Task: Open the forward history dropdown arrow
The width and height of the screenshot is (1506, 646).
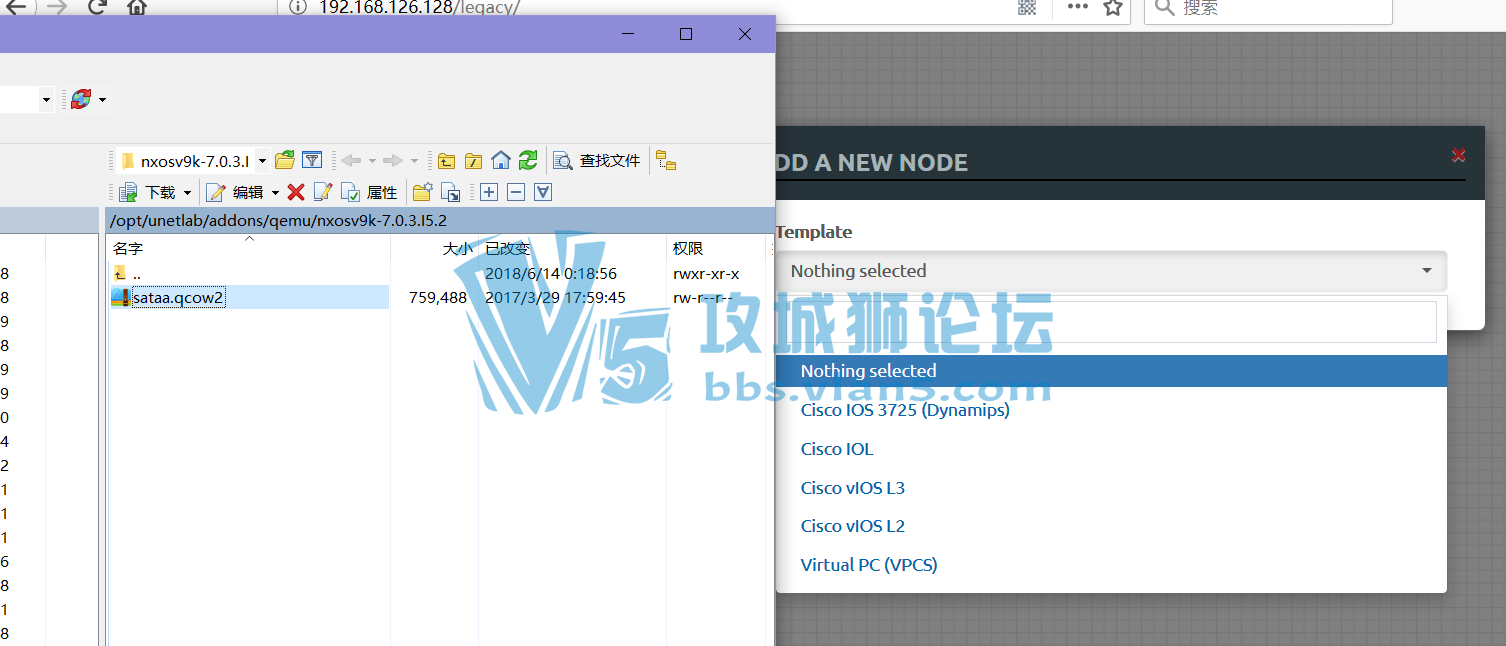Action: 414,161
